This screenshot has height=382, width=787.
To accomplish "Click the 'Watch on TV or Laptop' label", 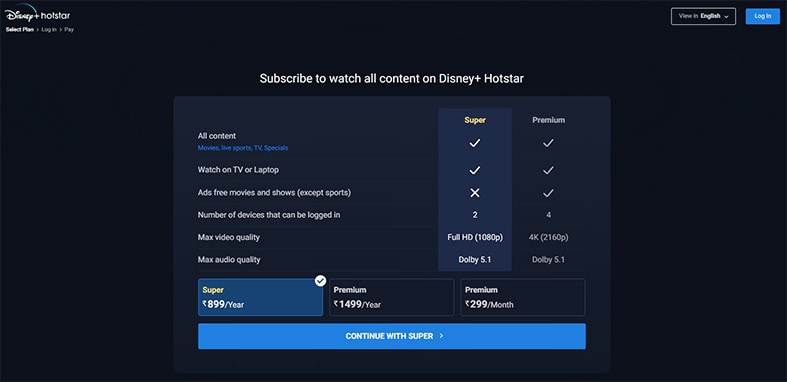I will 238,170.
